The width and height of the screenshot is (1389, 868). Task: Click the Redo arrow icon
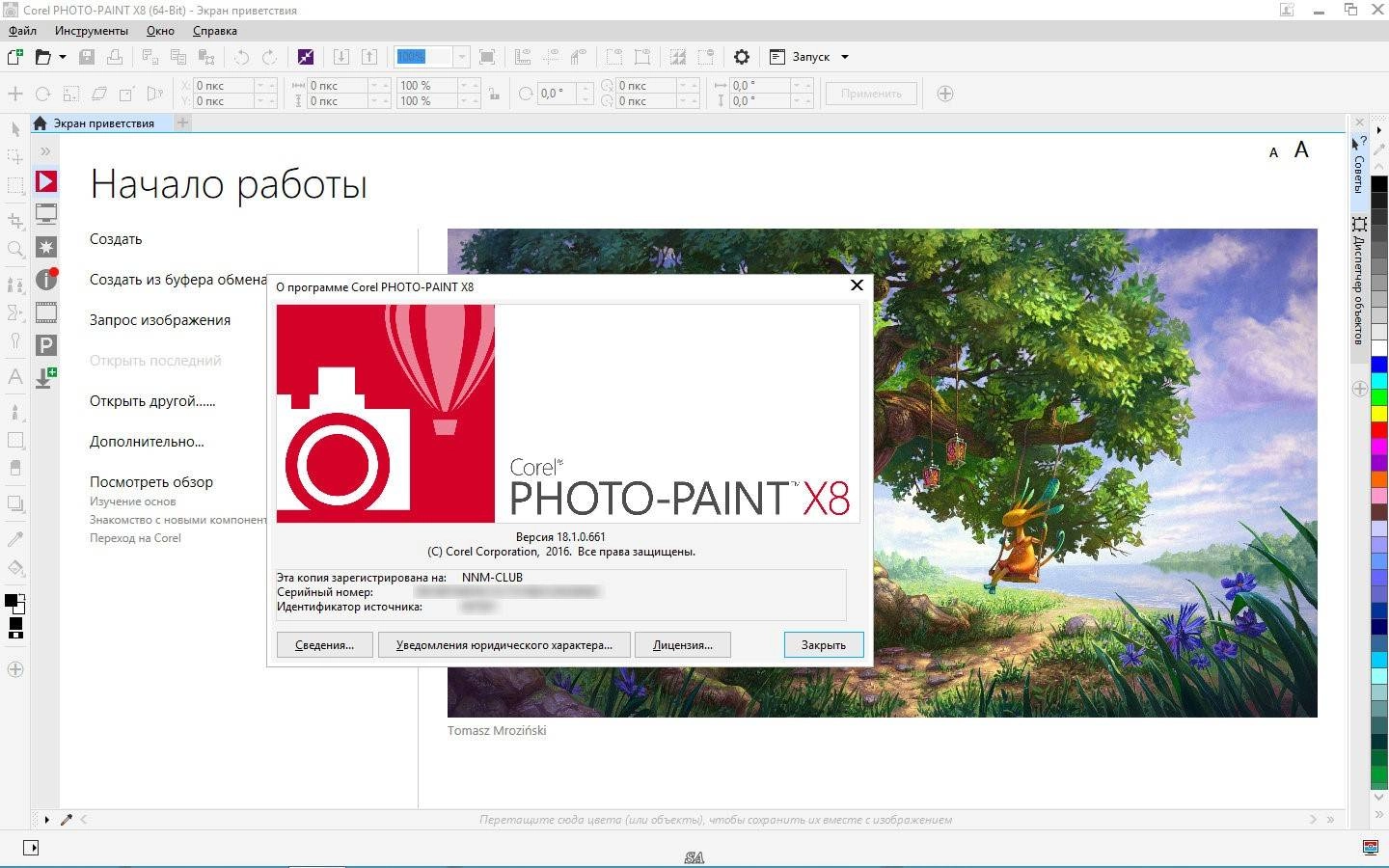coord(270,57)
